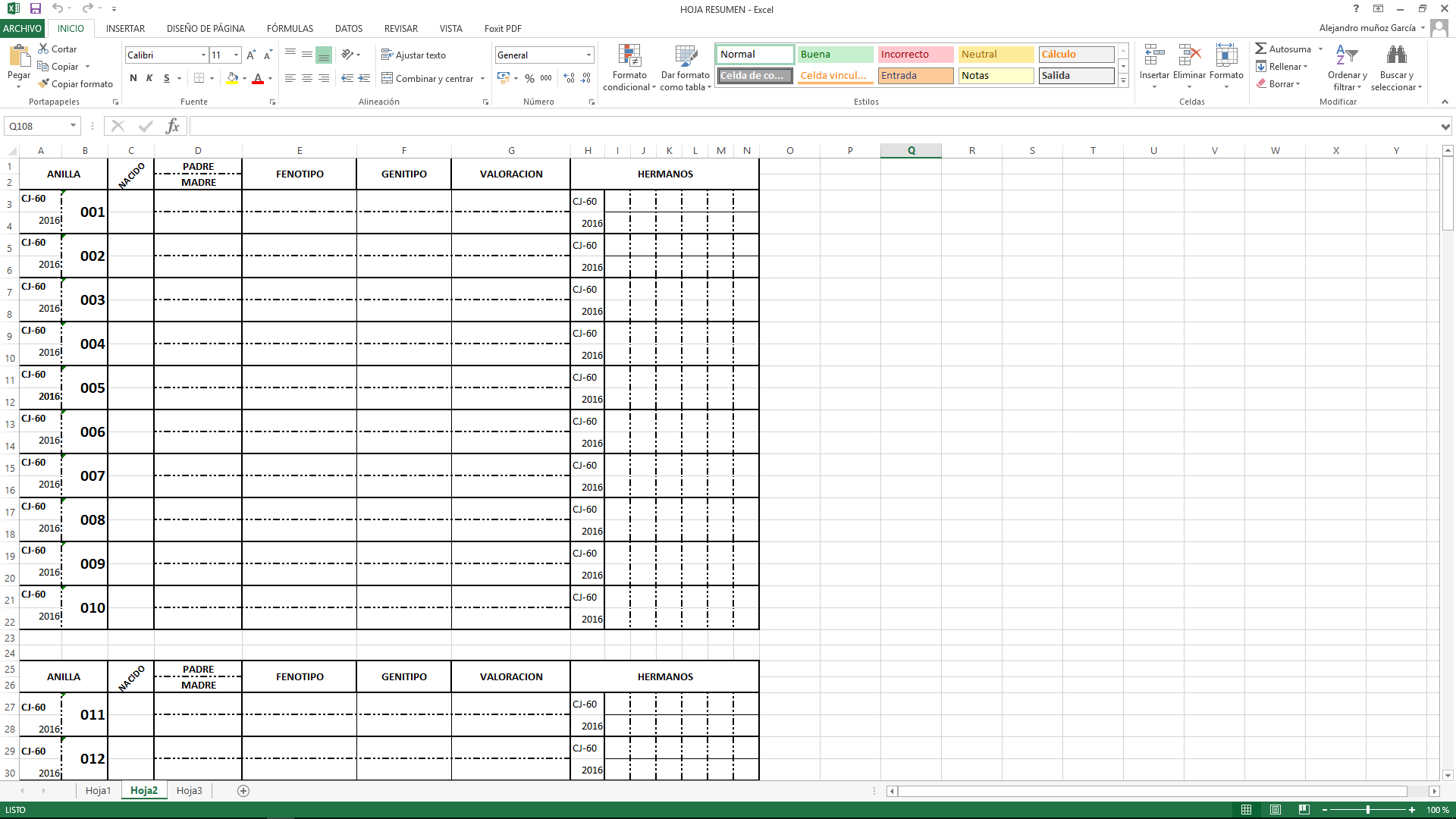1456x819 pixels.
Task: Click the zoom slider in status bar
Action: (x=1367, y=810)
